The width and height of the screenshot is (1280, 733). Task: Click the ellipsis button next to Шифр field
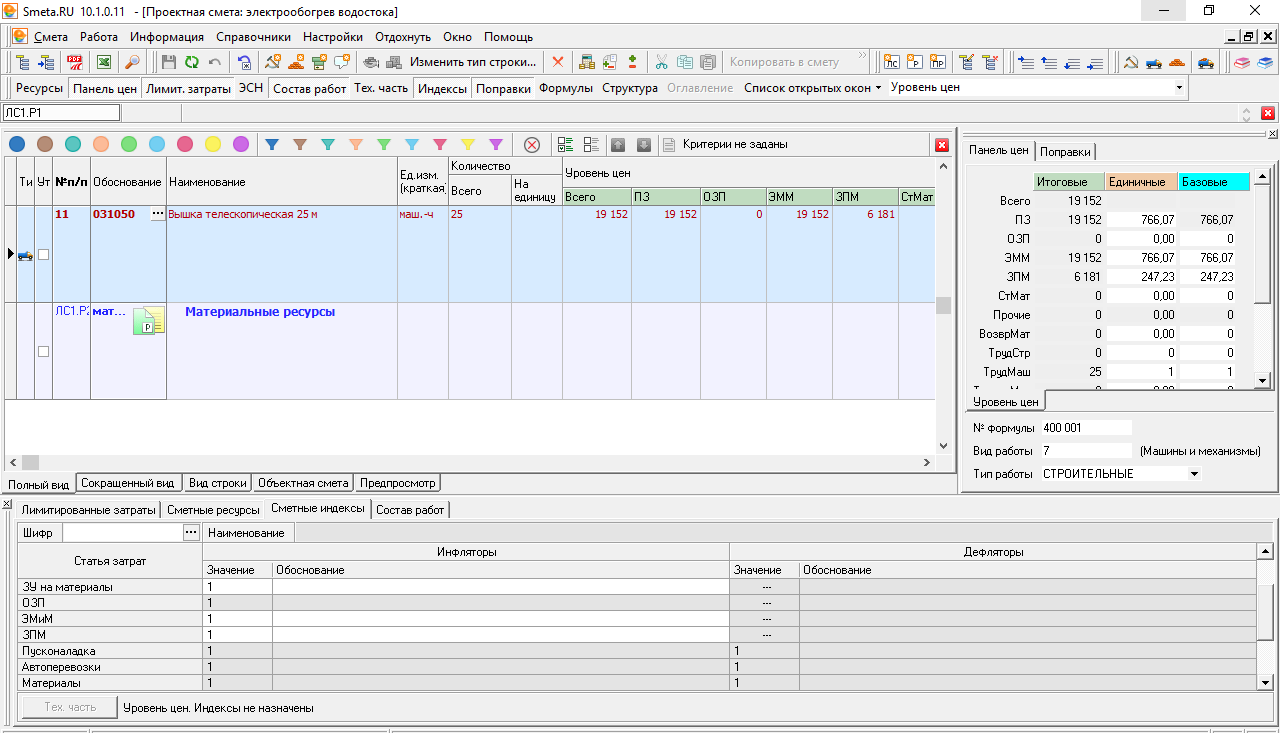click(191, 533)
